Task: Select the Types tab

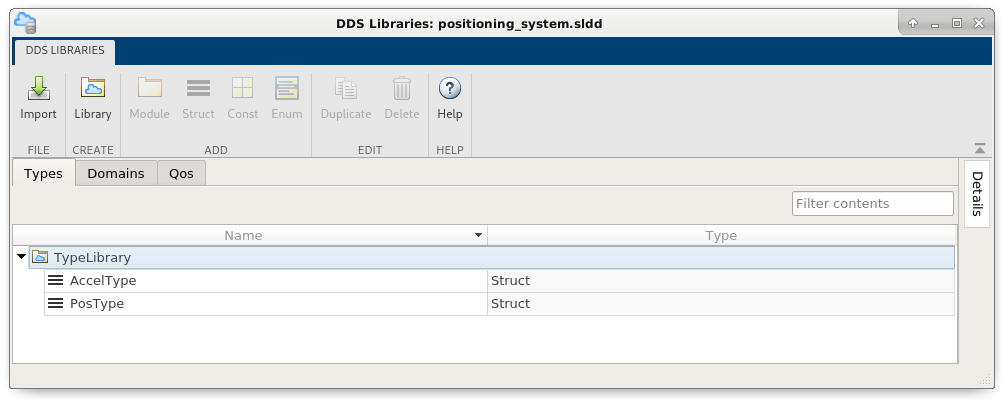Action: [43, 174]
